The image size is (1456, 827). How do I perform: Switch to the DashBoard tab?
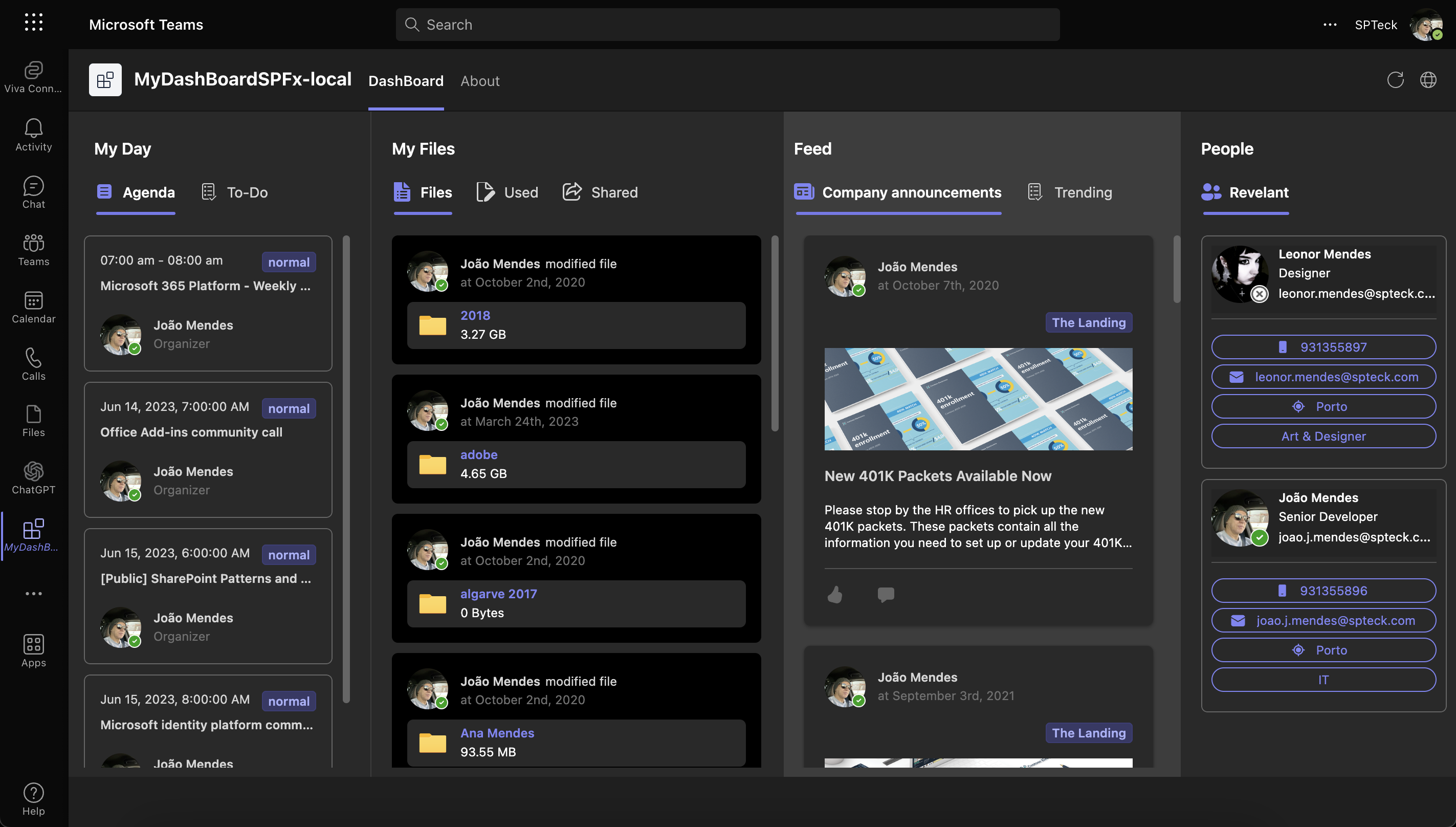pyautogui.click(x=406, y=81)
